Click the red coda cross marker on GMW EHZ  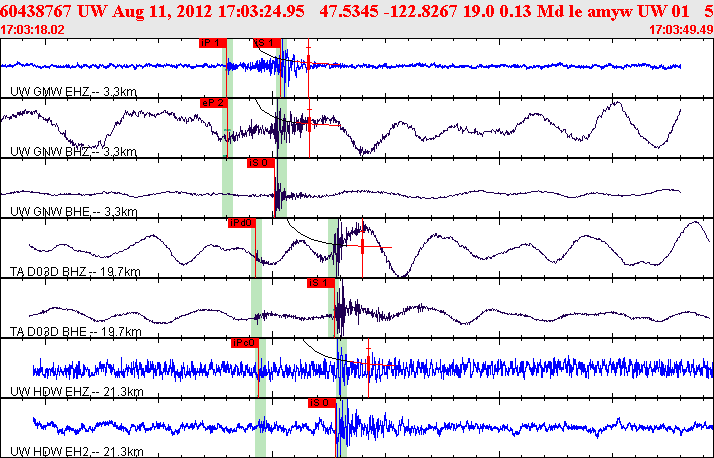click(x=309, y=63)
